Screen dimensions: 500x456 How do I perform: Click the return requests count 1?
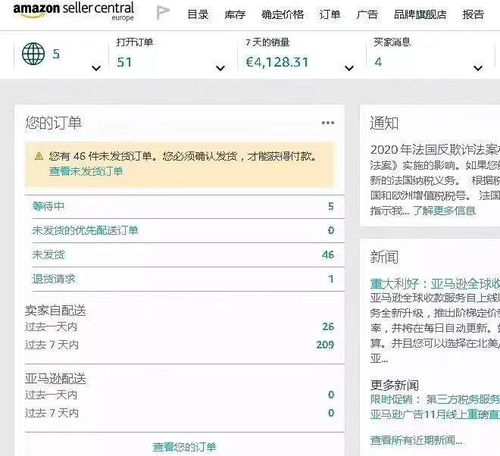click(x=331, y=279)
